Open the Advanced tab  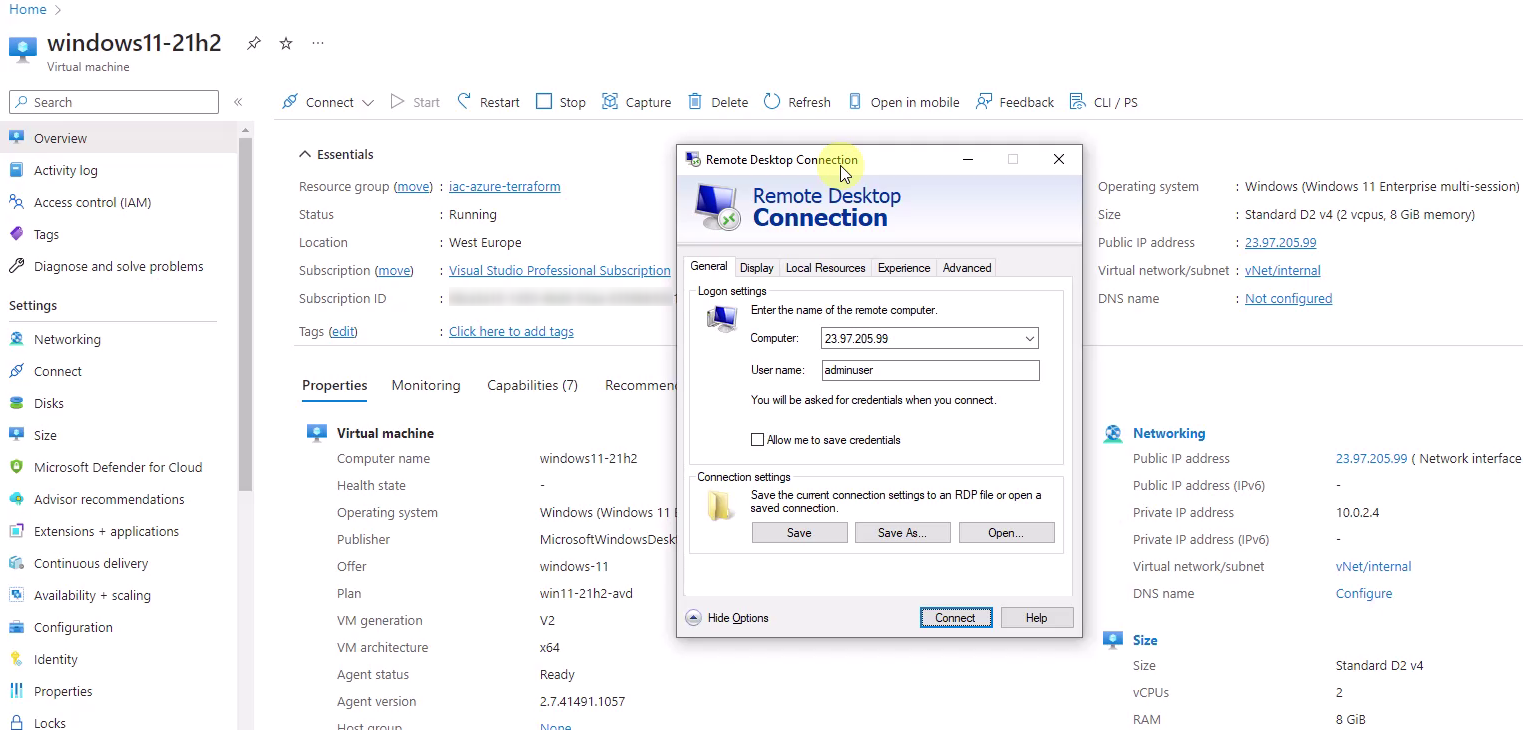(x=967, y=268)
